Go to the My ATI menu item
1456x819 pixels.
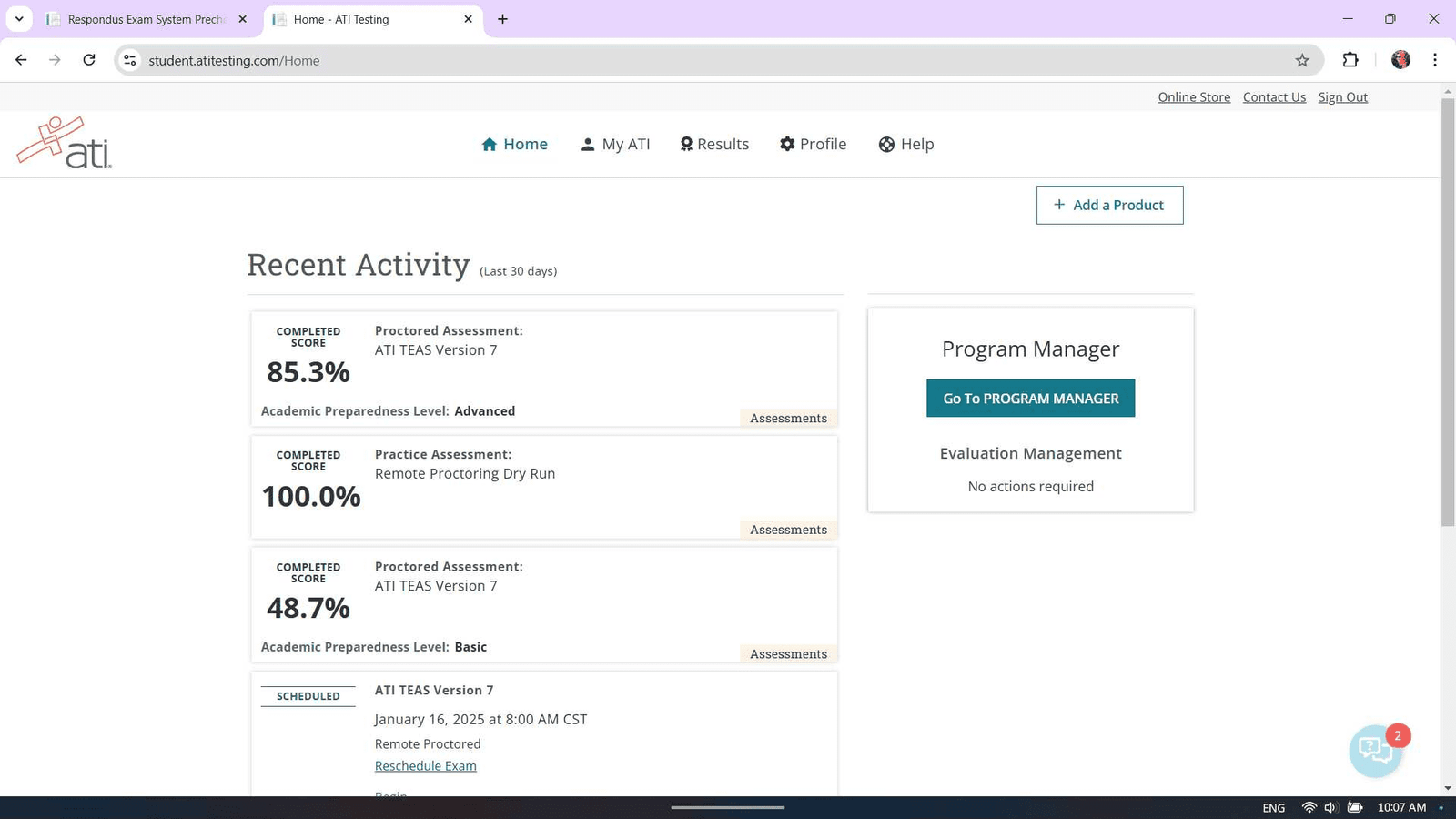pyautogui.click(x=615, y=144)
